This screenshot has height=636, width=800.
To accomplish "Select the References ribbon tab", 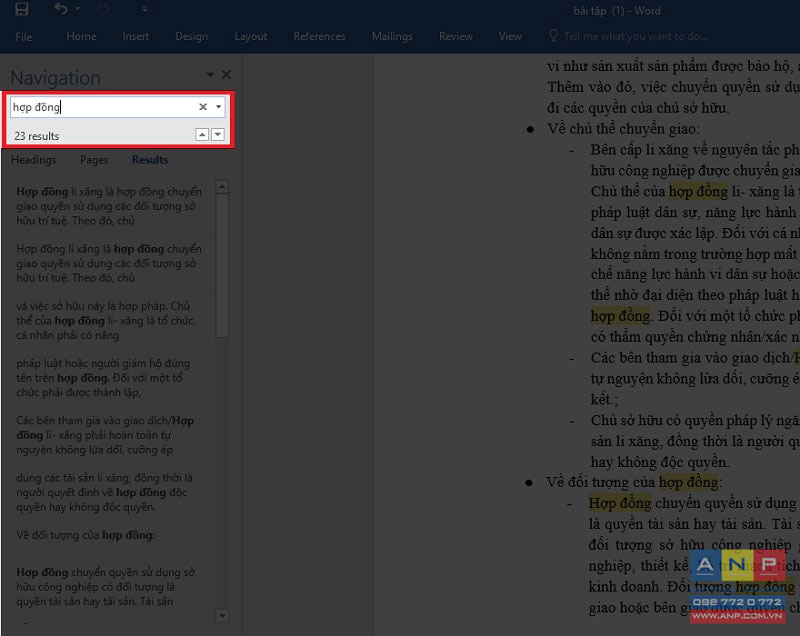I will [x=319, y=36].
